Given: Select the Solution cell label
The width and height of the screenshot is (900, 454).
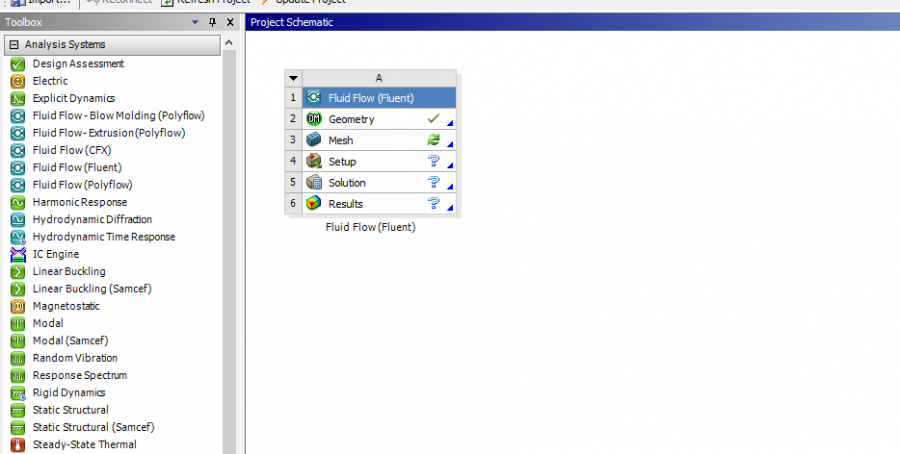Looking at the screenshot, I should [347, 183].
